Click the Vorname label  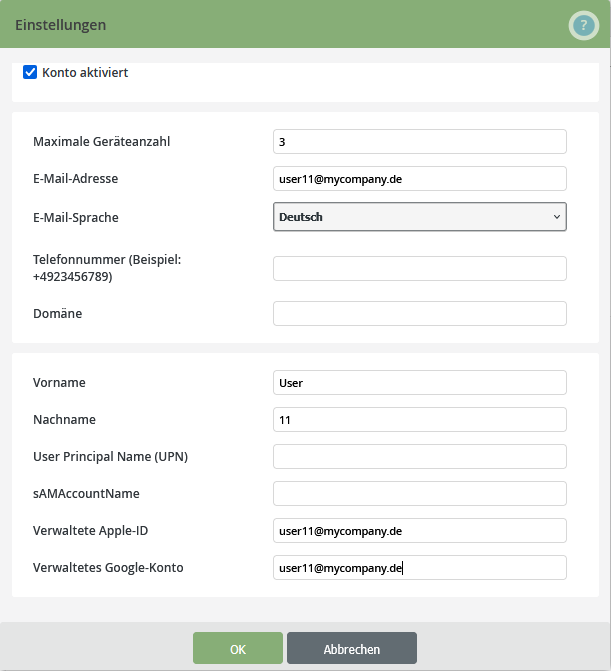coord(59,383)
